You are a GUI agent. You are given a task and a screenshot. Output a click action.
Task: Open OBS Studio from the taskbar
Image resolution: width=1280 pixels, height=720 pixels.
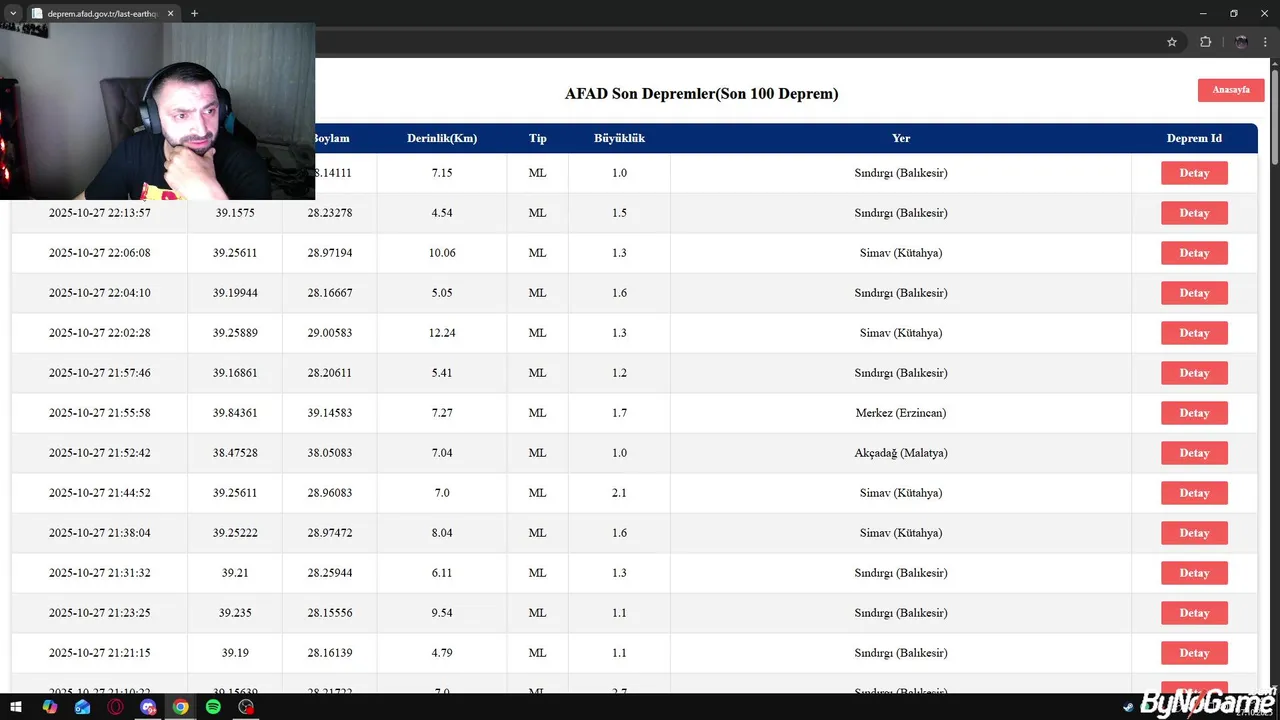tap(246, 707)
